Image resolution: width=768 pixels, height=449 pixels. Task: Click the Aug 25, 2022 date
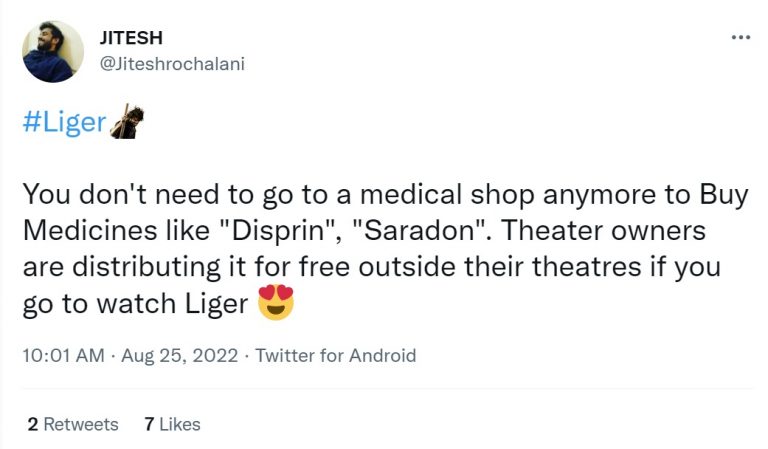180,355
